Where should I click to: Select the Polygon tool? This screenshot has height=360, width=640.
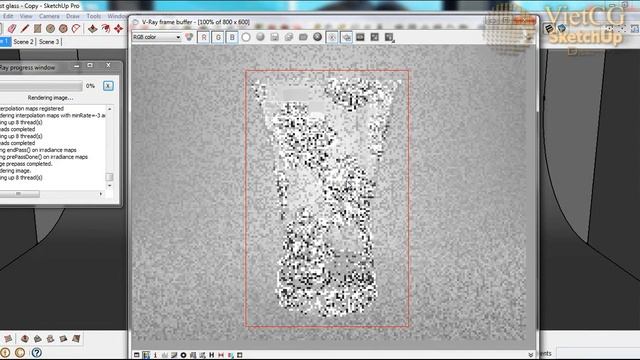click(63, 29)
